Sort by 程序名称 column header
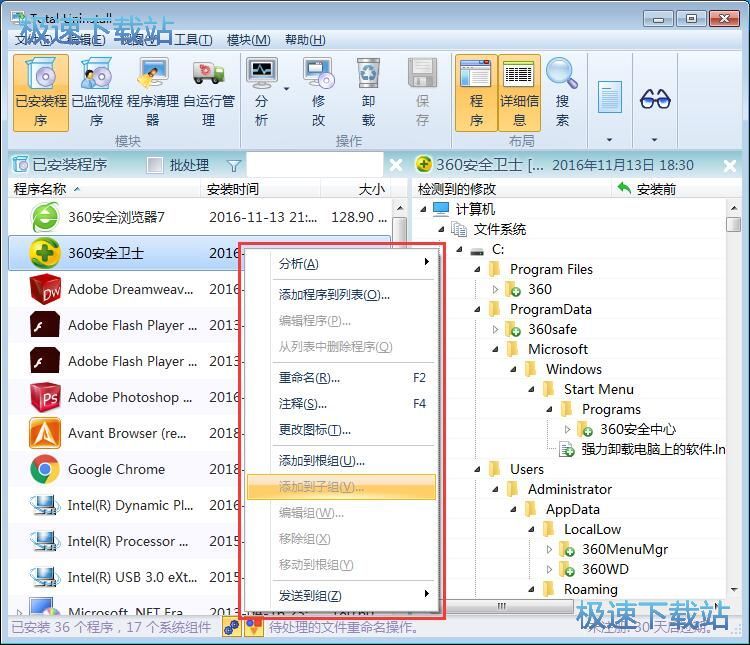 tap(104, 189)
